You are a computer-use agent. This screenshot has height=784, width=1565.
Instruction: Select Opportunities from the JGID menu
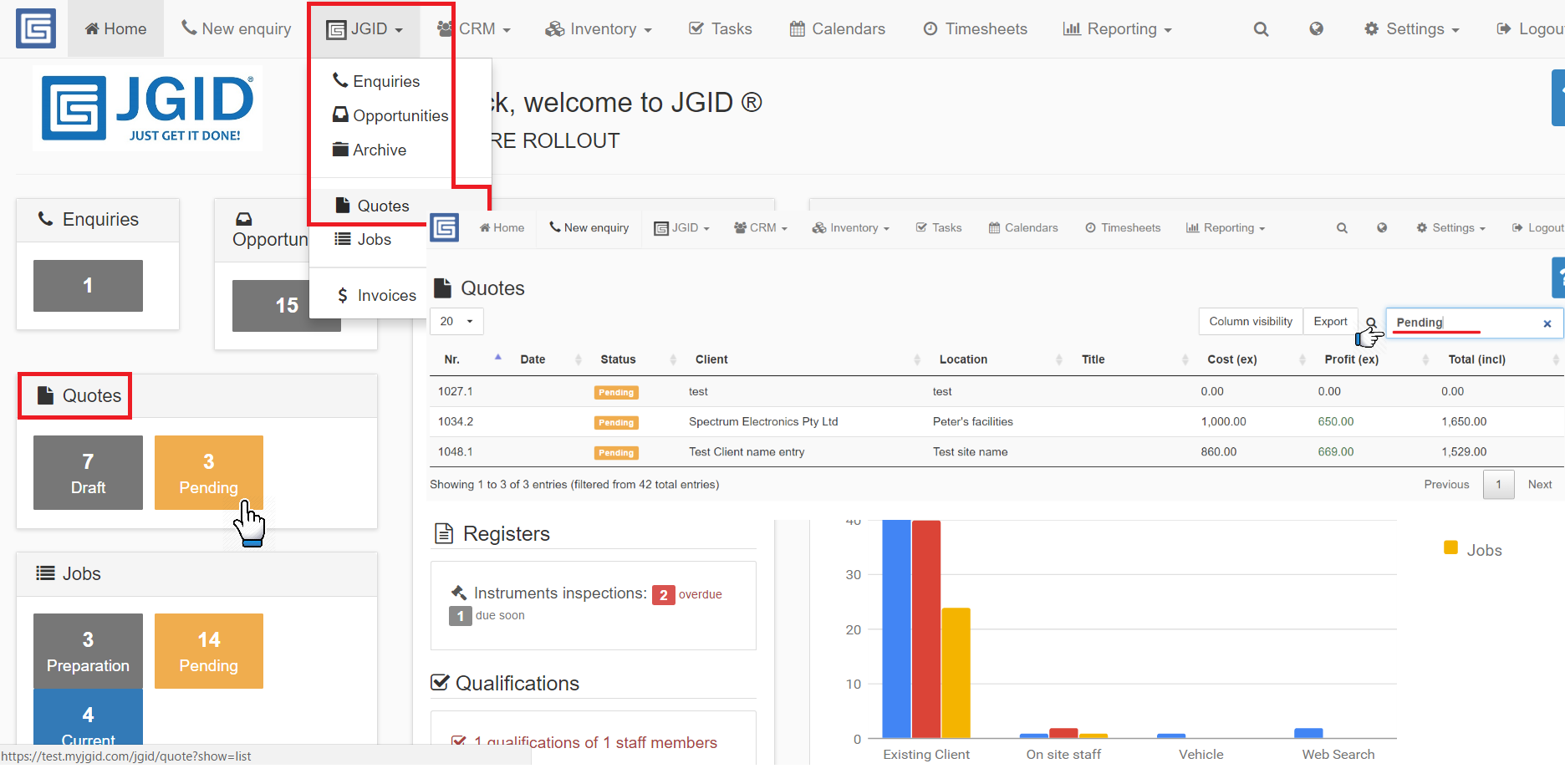click(x=390, y=115)
